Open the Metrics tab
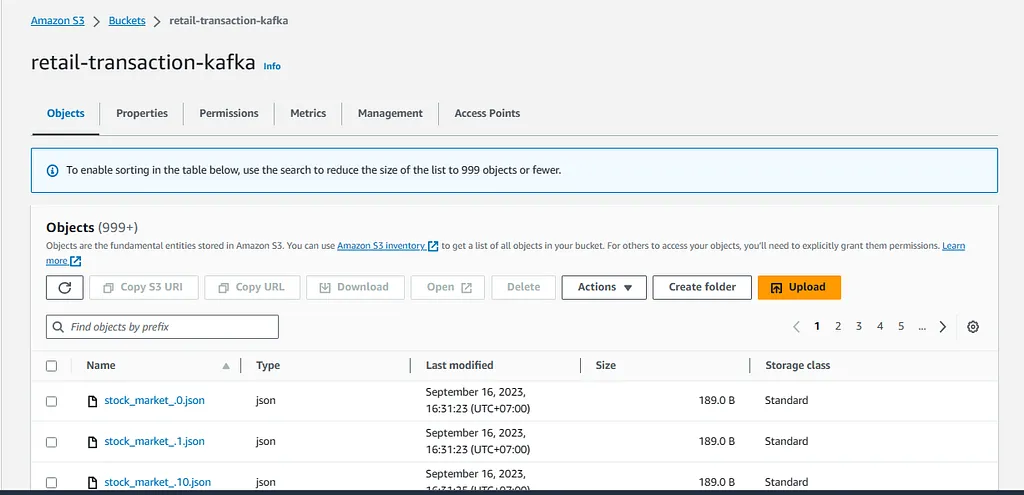Viewport: 1024px width, 495px height. [x=308, y=113]
